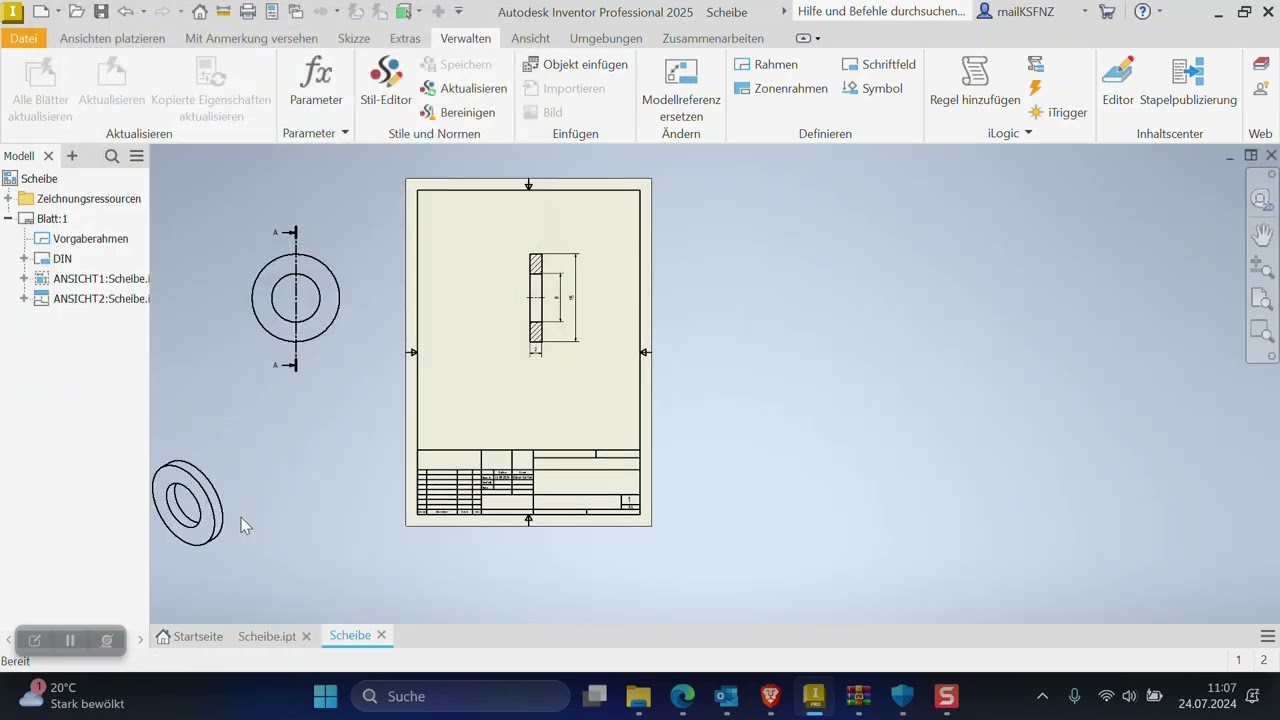Collapse the Blatt:1 tree node
Viewport: 1280px width, 720px height.
(x=8, y=219)
